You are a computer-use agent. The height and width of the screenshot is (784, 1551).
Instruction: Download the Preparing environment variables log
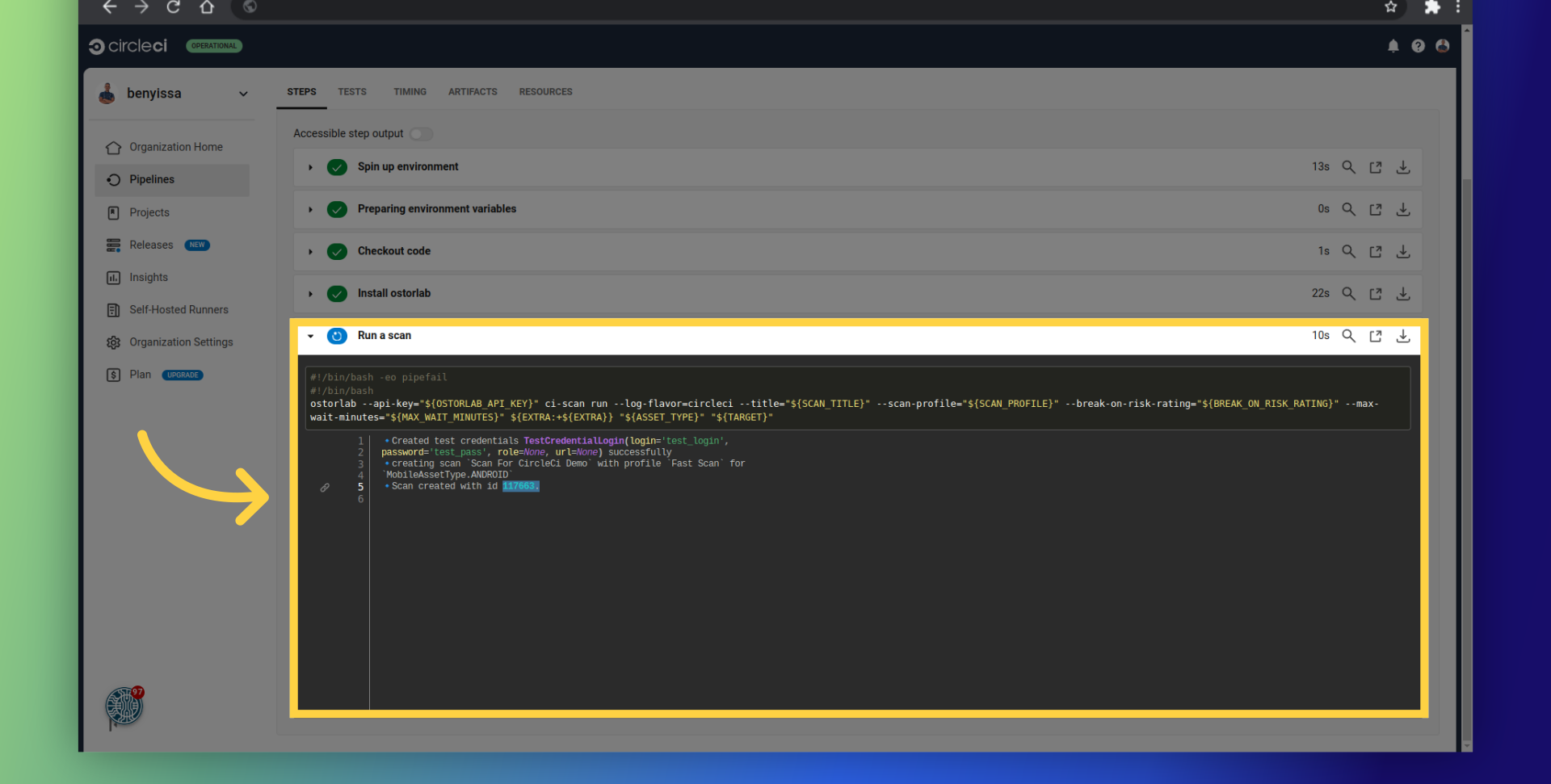(1403, 209)
